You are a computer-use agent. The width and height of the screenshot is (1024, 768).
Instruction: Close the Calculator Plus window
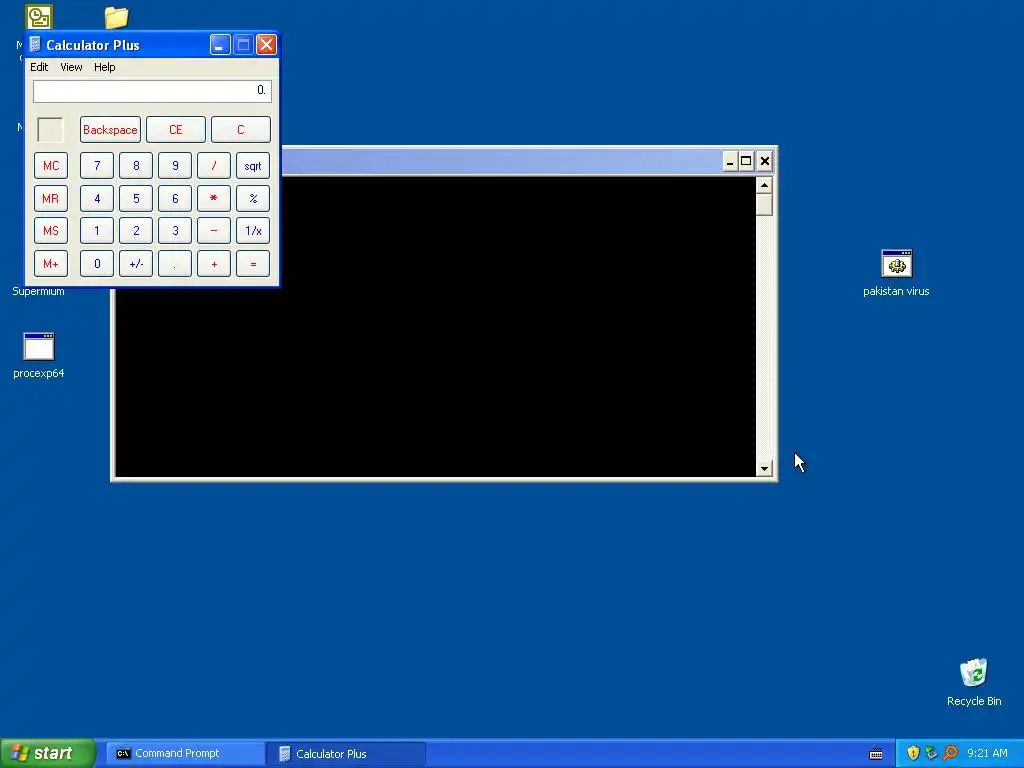266,44
